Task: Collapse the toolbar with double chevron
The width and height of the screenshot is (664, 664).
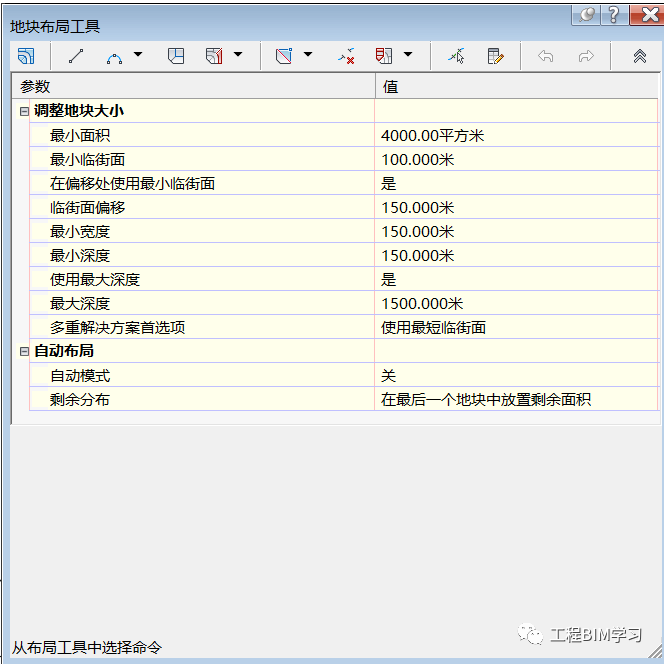Action: click(x=640, y=56)
